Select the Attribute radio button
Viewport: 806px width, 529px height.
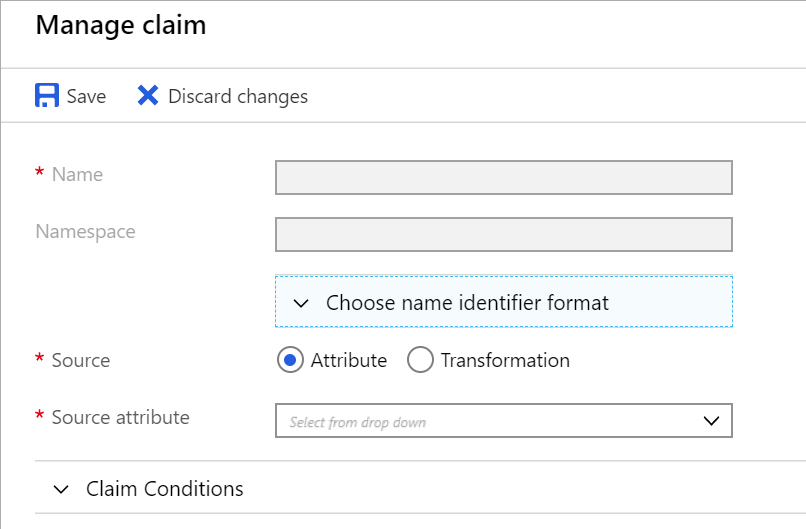point(290,360)
